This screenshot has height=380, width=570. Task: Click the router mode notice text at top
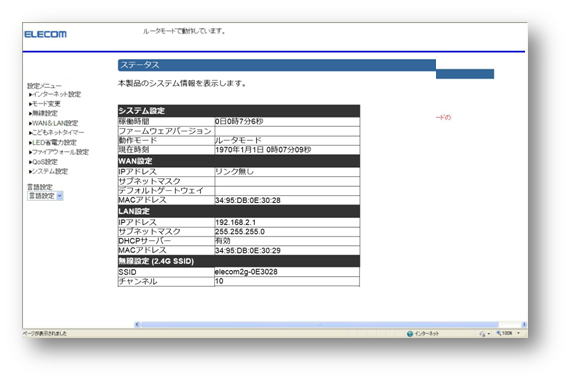coord(184,31)
